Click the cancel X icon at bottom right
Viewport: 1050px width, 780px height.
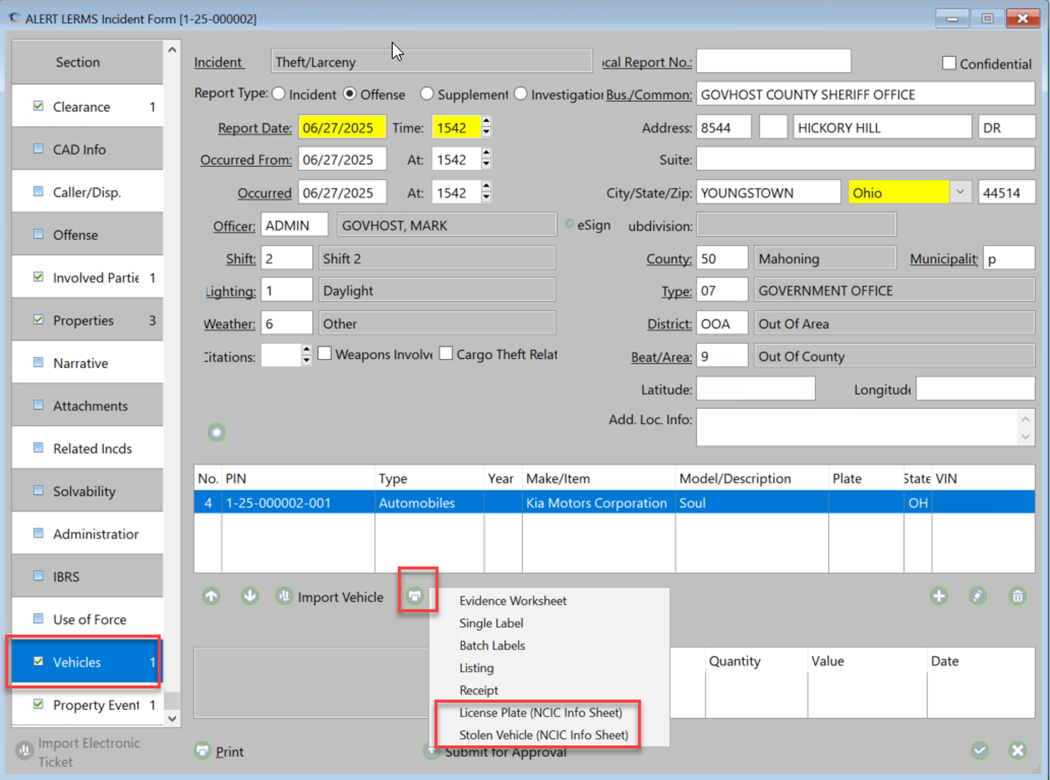(x=1017, y=750)
